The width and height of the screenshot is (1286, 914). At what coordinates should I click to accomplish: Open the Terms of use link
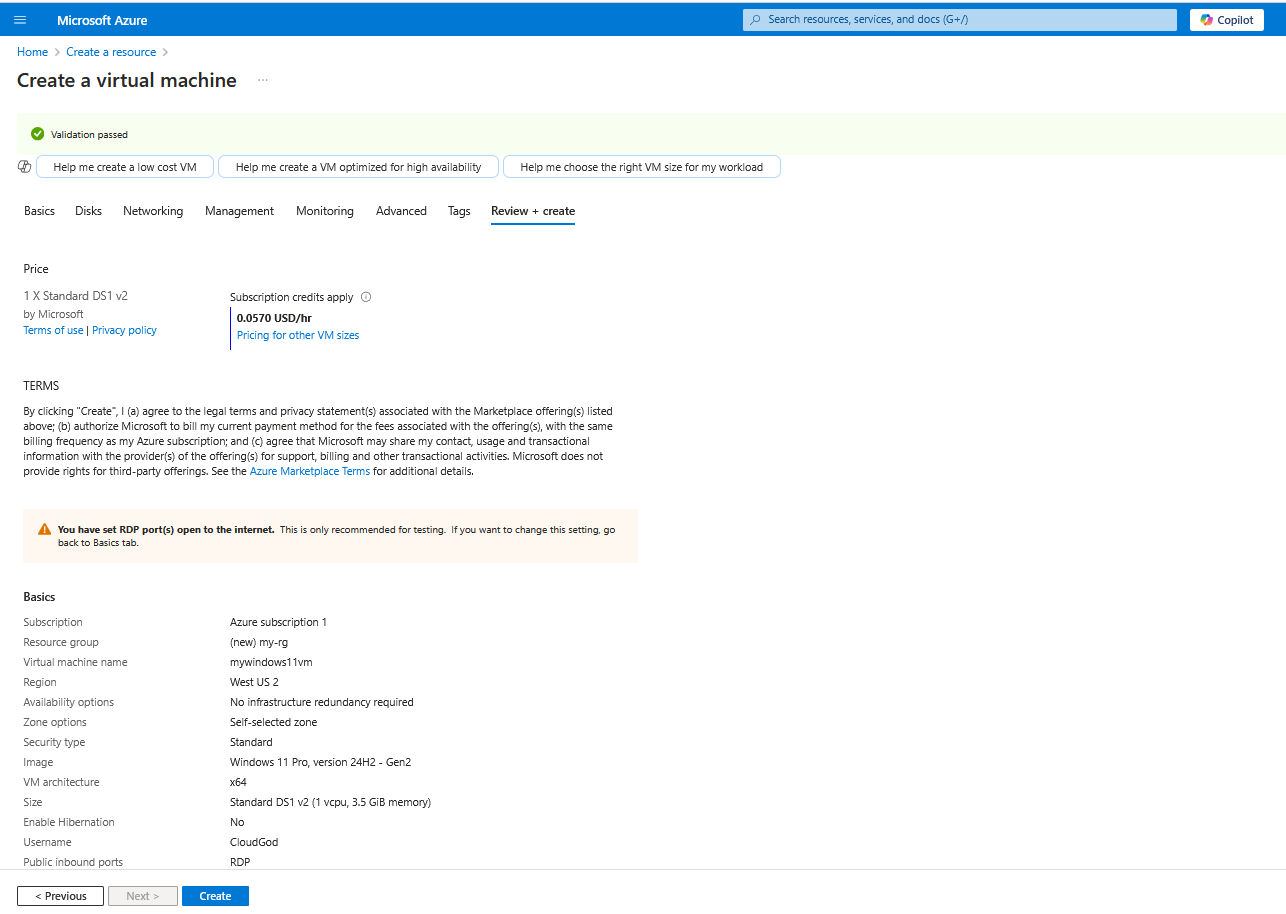tap(53, 330)
